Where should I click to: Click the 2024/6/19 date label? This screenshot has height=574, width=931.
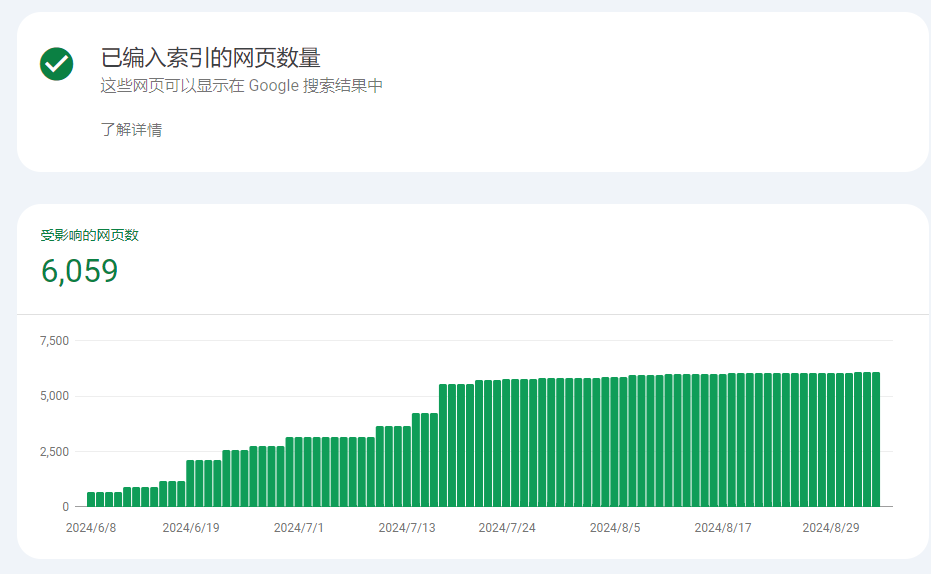click(191, 528)
